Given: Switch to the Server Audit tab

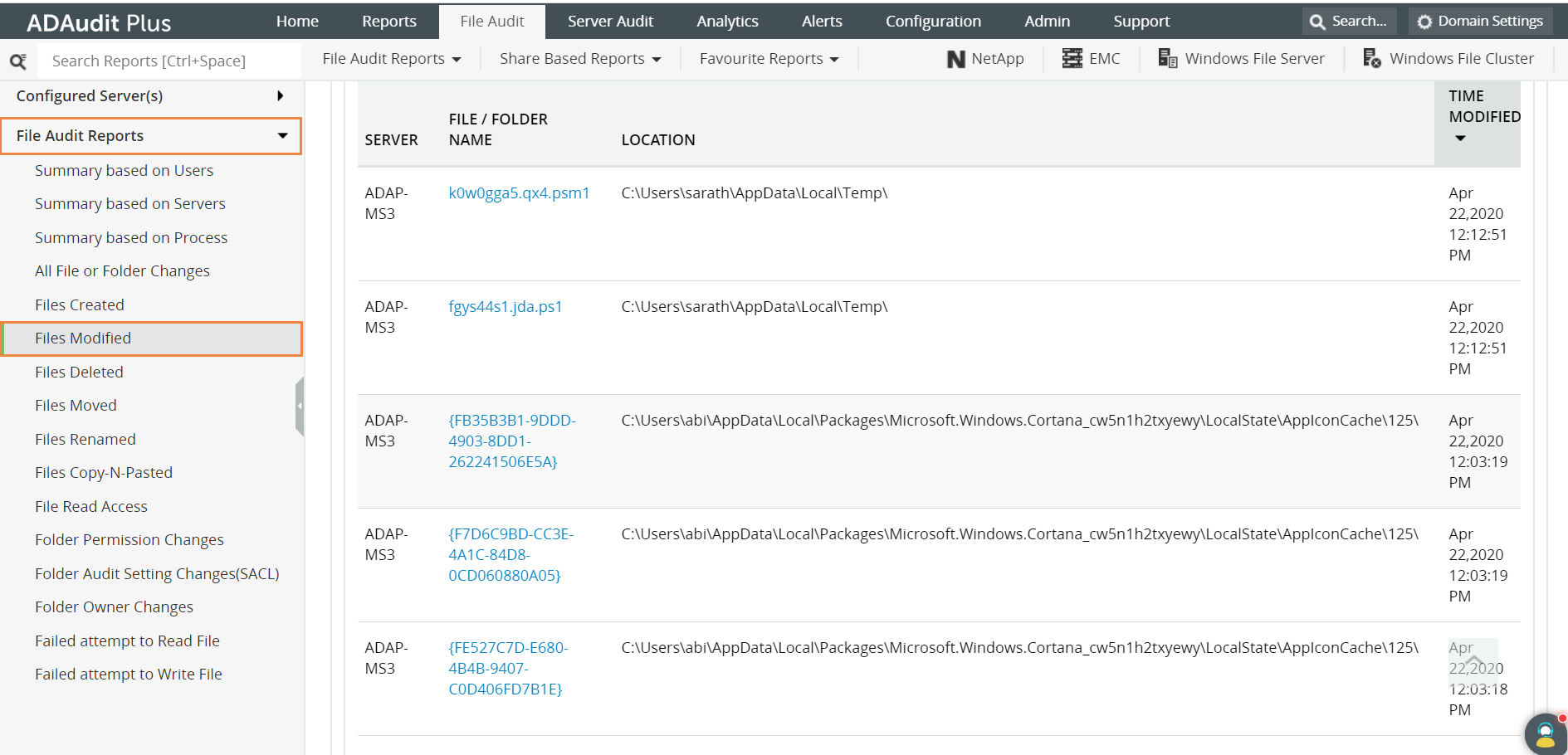Looking at the screenshot, I should [610, 21].
